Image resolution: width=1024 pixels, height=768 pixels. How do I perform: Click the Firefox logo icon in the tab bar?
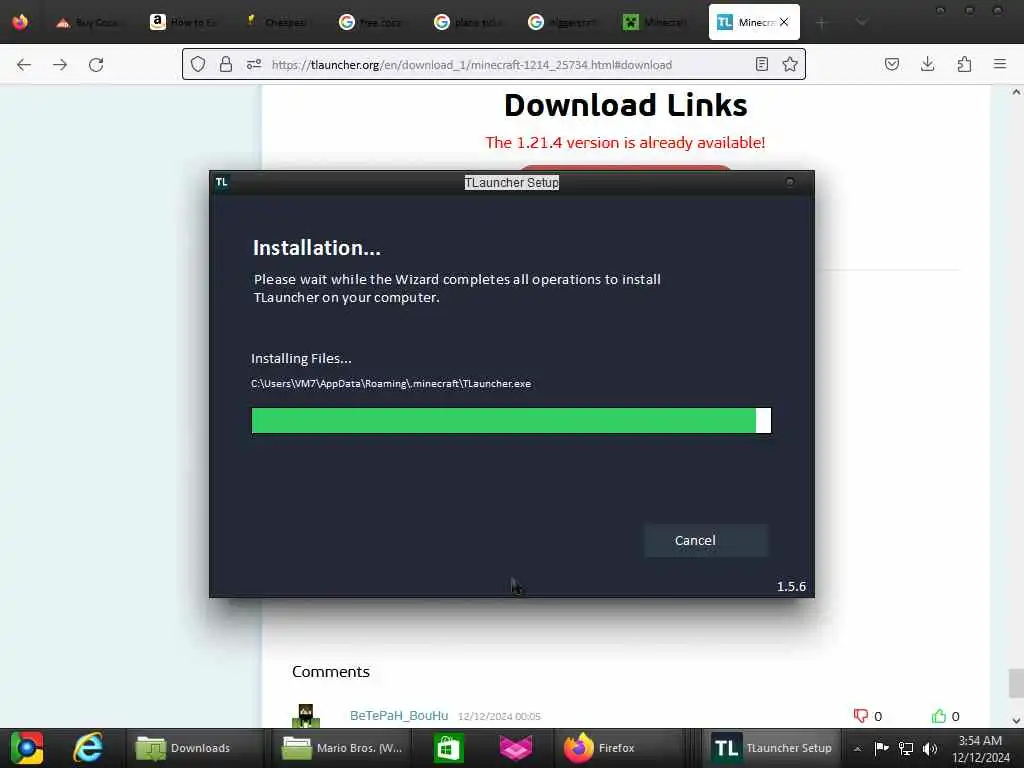click(x=20, y=22)
